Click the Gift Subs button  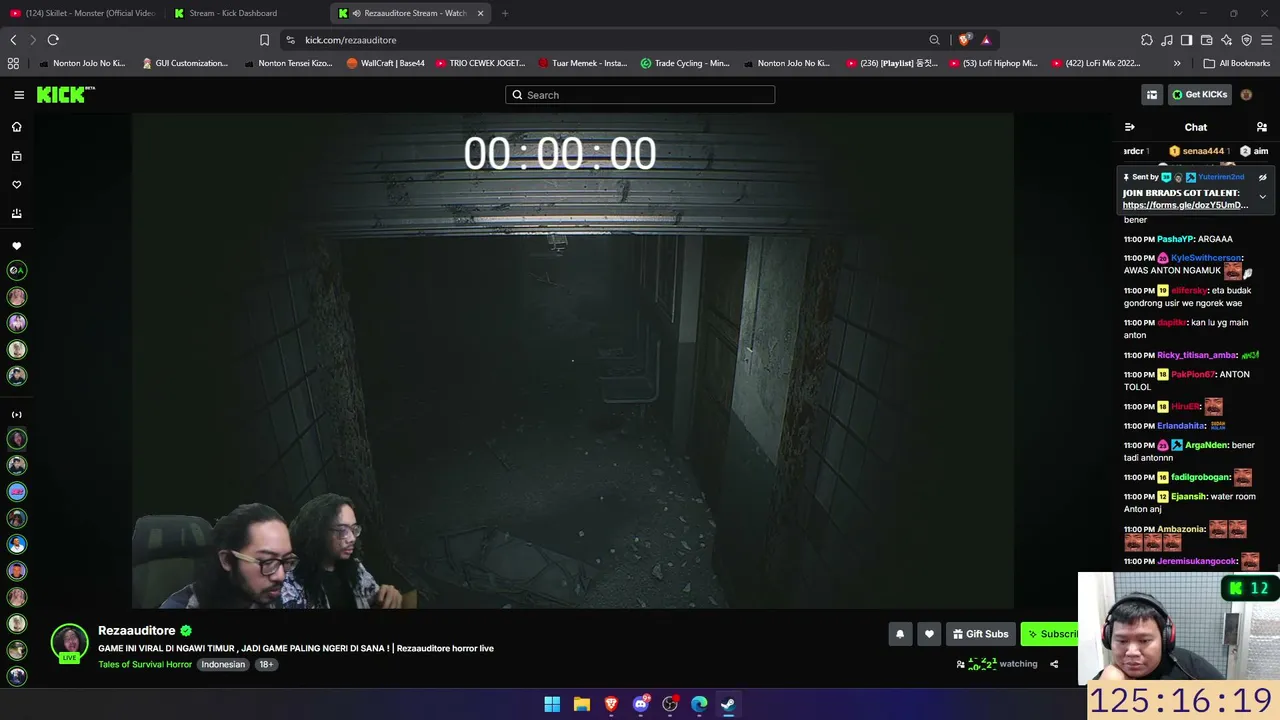point(980,634)
